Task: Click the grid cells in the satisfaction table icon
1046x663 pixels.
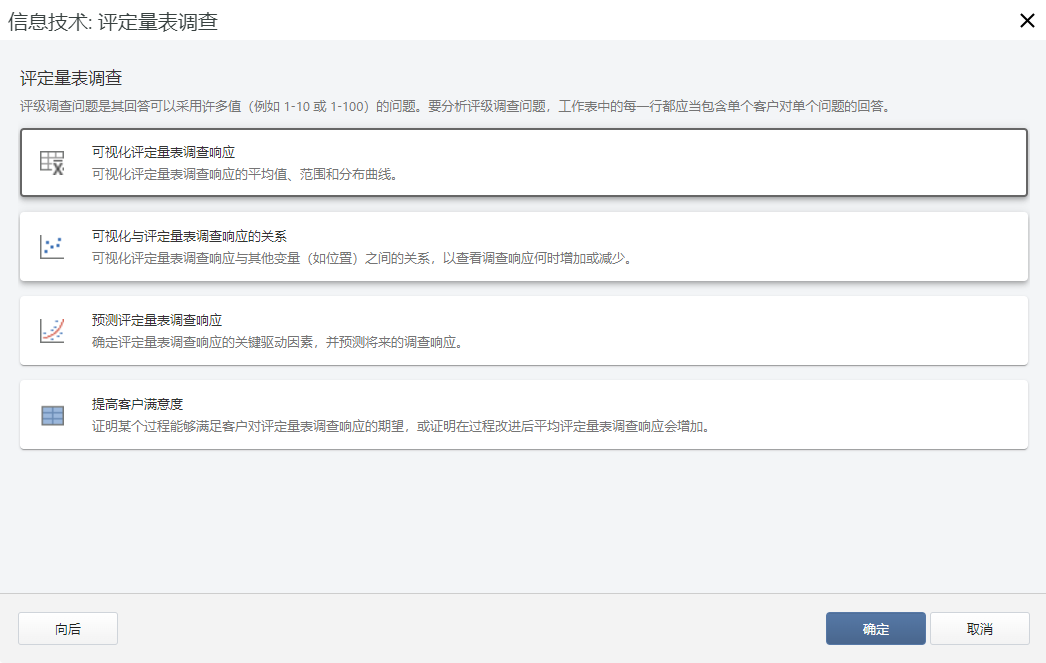Action: (x=52, y=415)
